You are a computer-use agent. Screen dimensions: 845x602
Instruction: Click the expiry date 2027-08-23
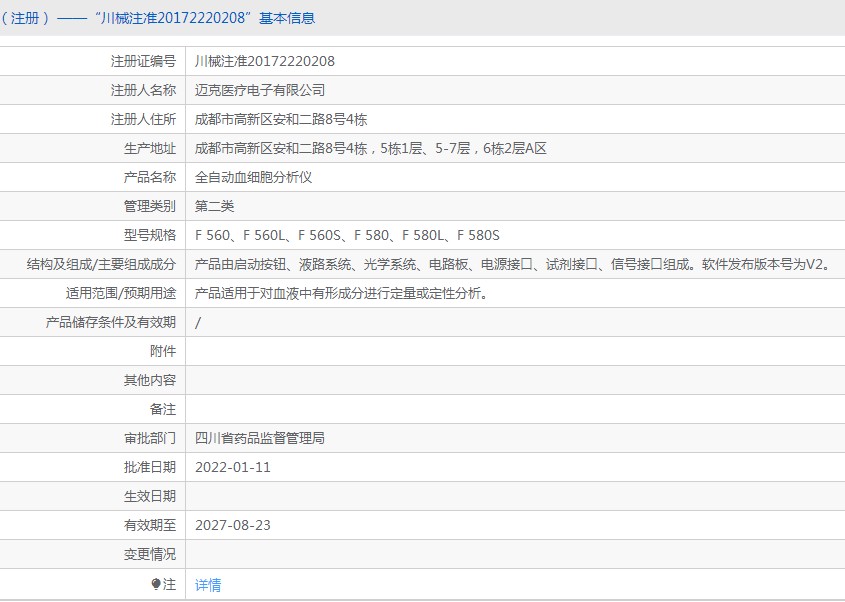click(x=233, y=525)
